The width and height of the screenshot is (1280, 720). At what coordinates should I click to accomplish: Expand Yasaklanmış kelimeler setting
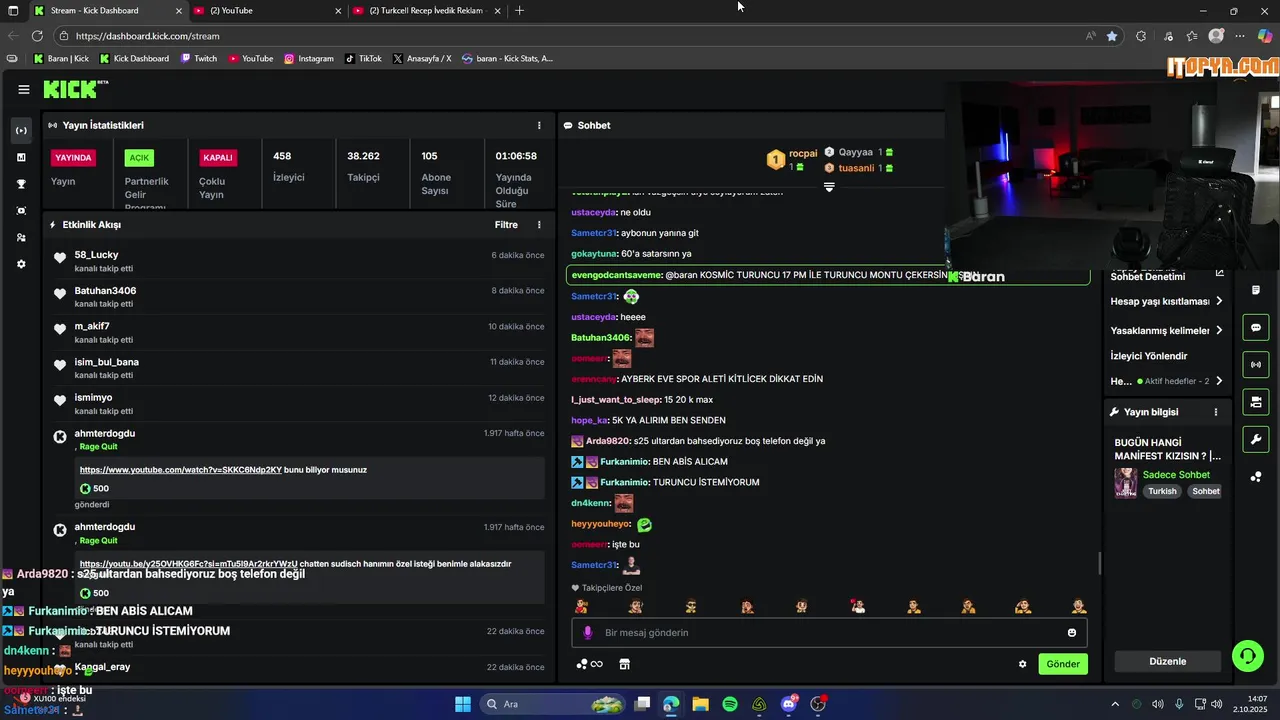(1167, 331)
